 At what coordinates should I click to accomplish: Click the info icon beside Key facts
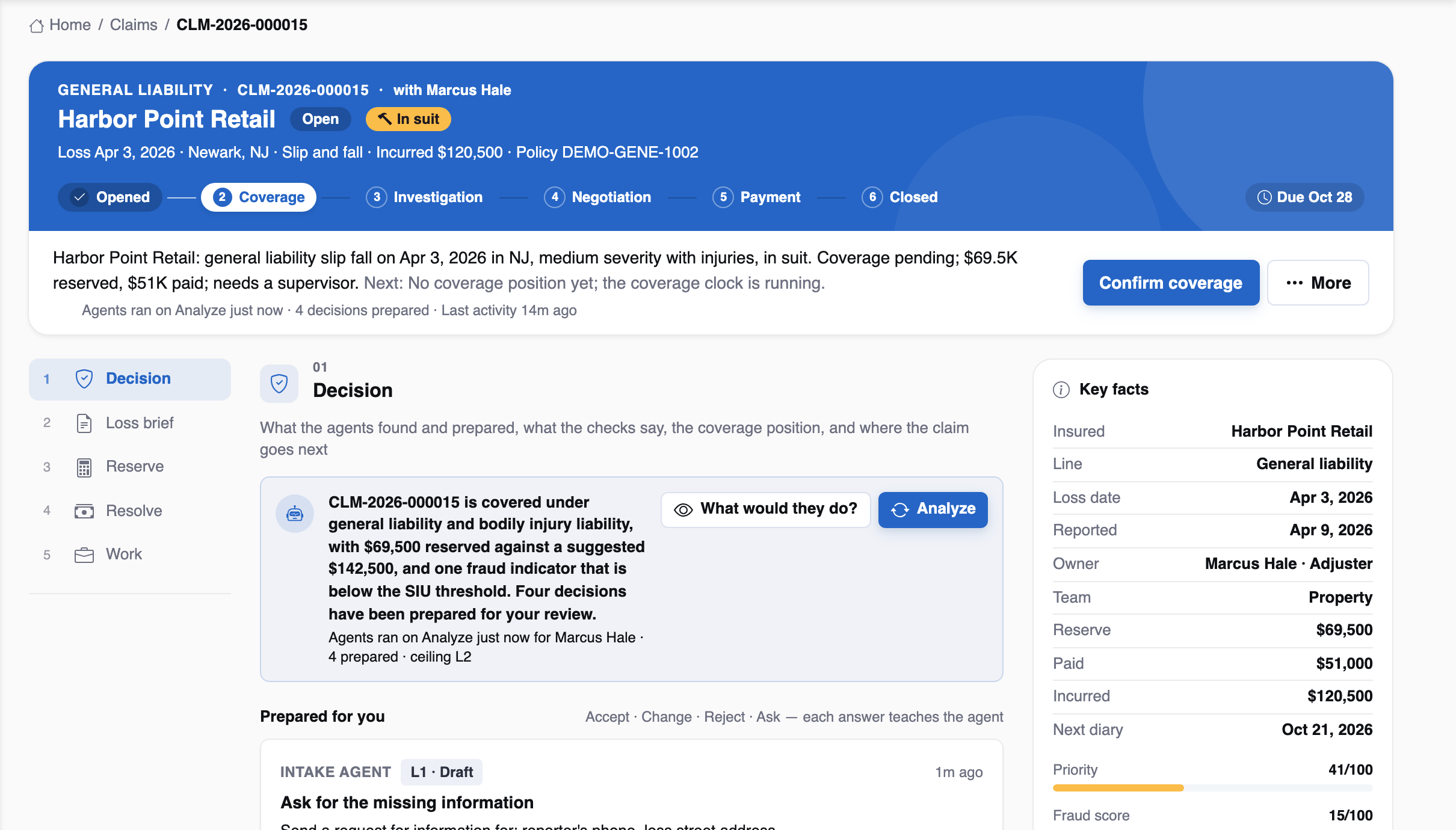[x=1061, y=390]
